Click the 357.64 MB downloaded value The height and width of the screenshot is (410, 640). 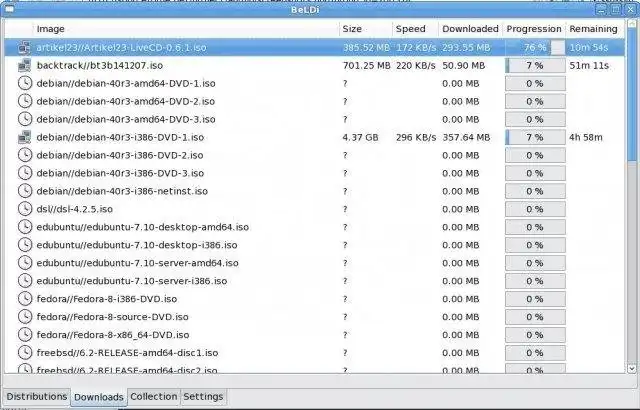tap(466, 137)
